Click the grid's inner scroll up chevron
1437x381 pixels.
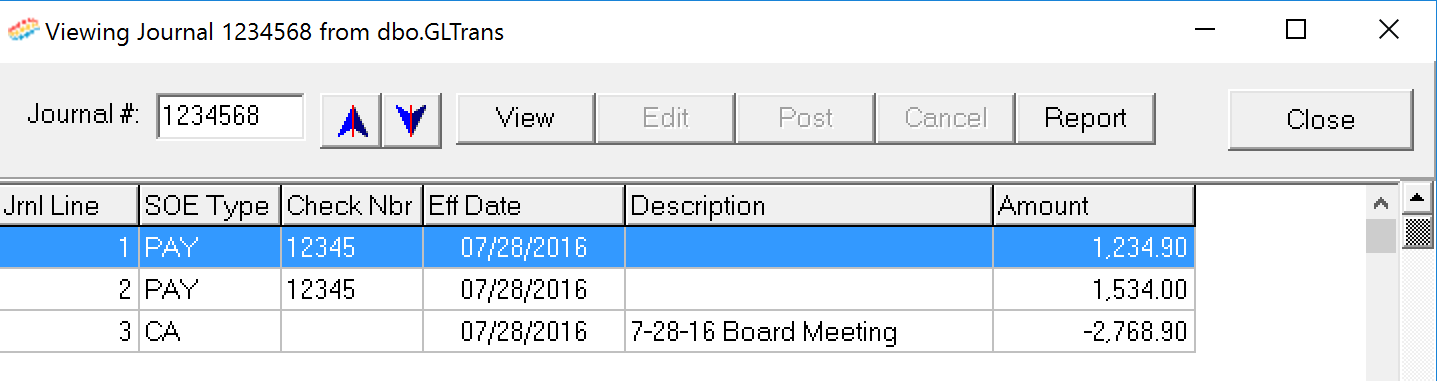pyautogui.click(x=1381, y=204)
